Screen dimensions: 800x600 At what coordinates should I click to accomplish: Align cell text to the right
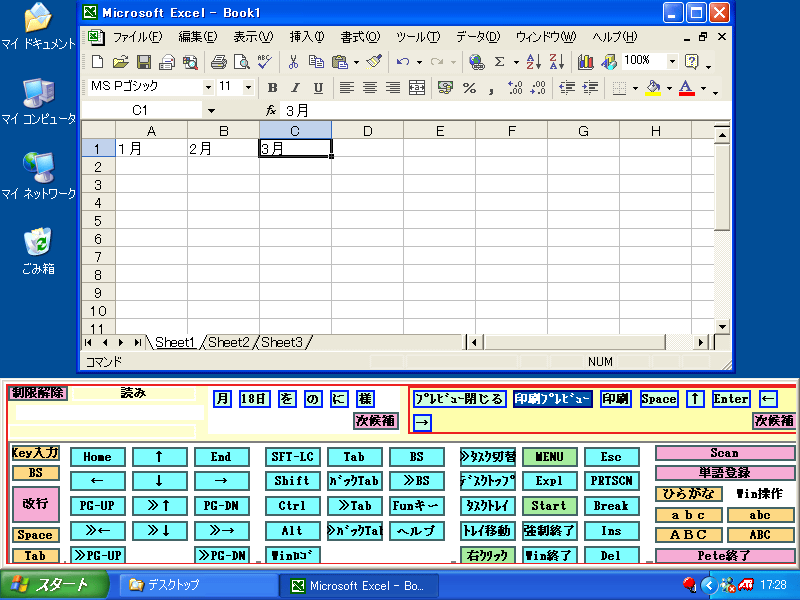click(x=393, y=88)
